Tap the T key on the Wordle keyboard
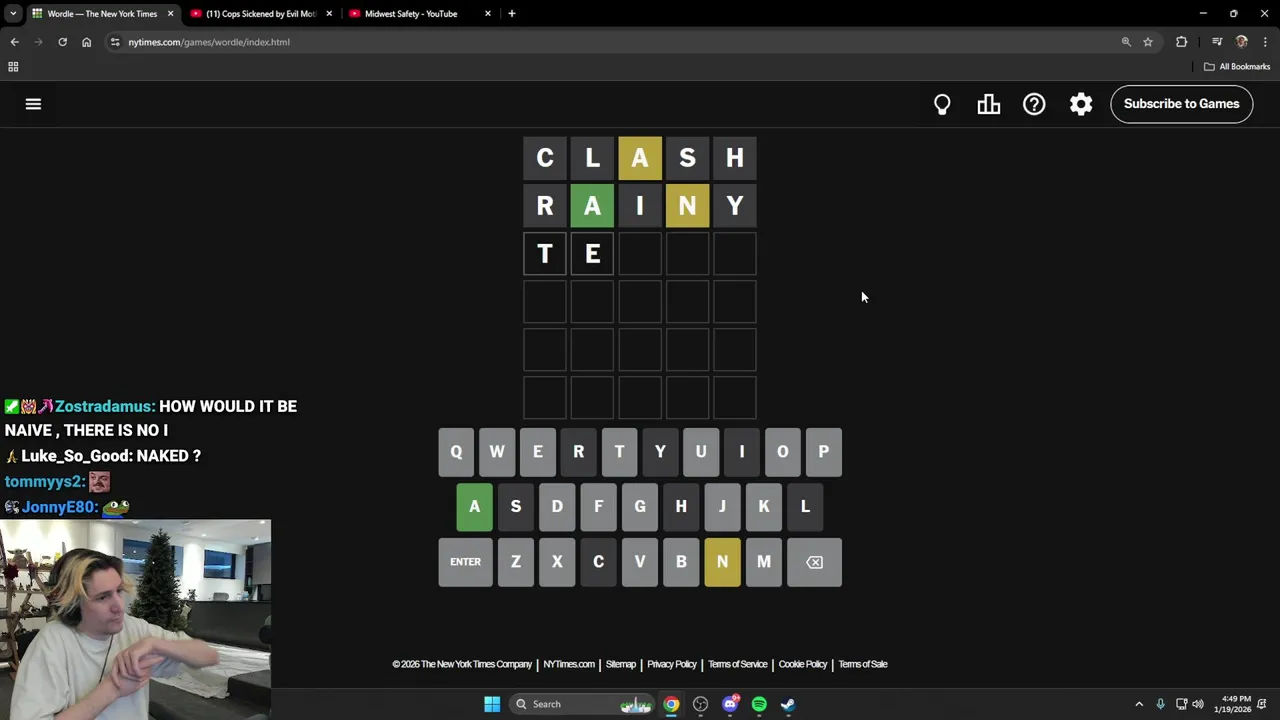The image size is (1280, 720). 619,452
